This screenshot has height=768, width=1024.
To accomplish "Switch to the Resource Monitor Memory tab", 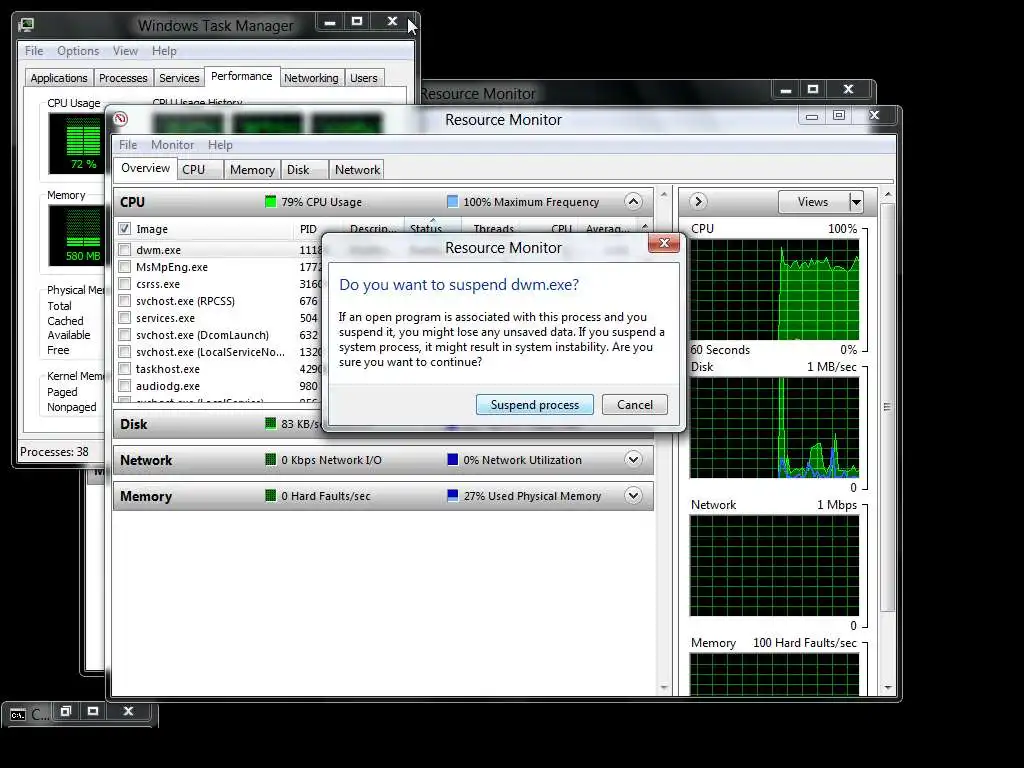I will click(x=252, y=170).
